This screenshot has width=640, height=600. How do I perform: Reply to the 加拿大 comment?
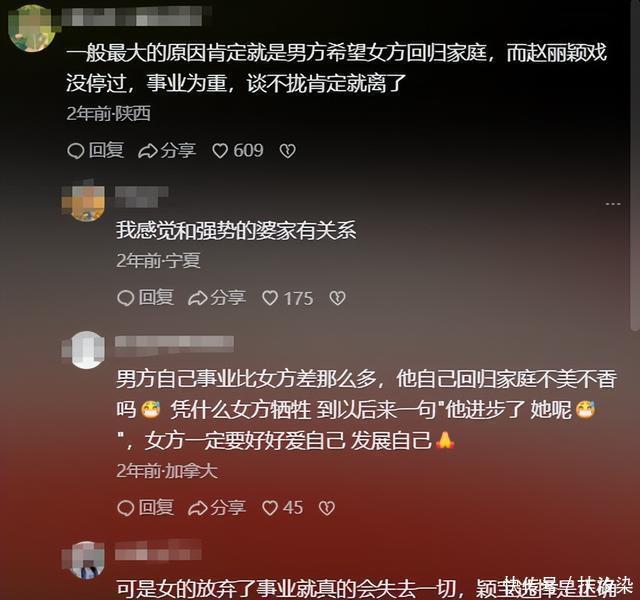(x=145, y=507)
